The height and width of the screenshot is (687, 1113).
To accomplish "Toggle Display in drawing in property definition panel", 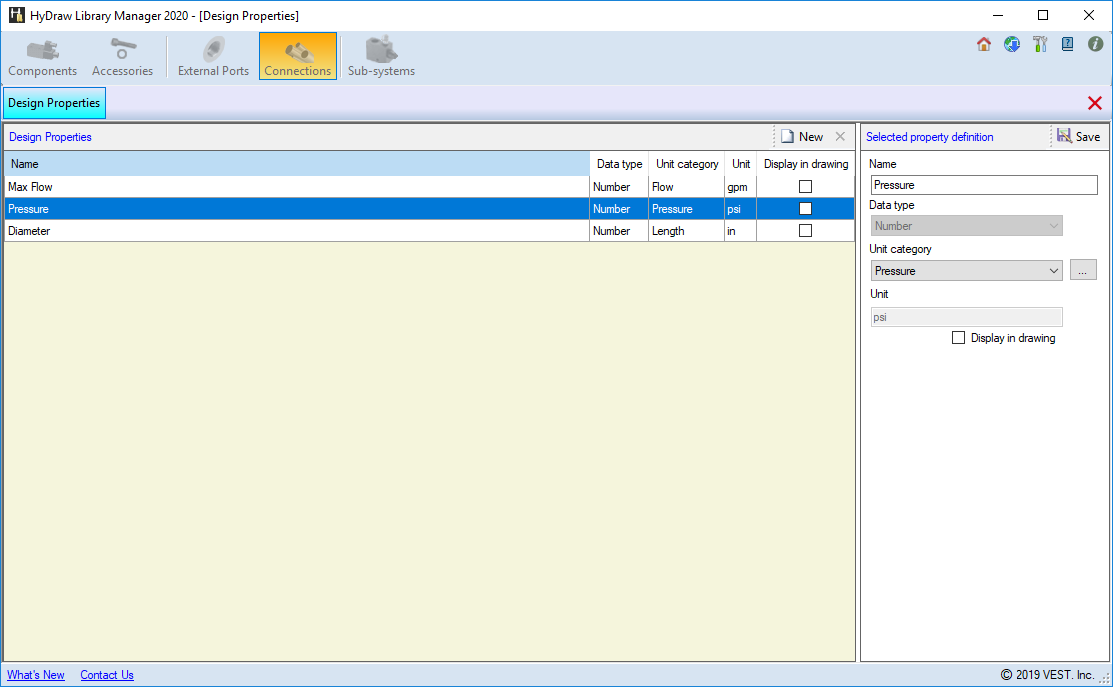I will [959, 338].
